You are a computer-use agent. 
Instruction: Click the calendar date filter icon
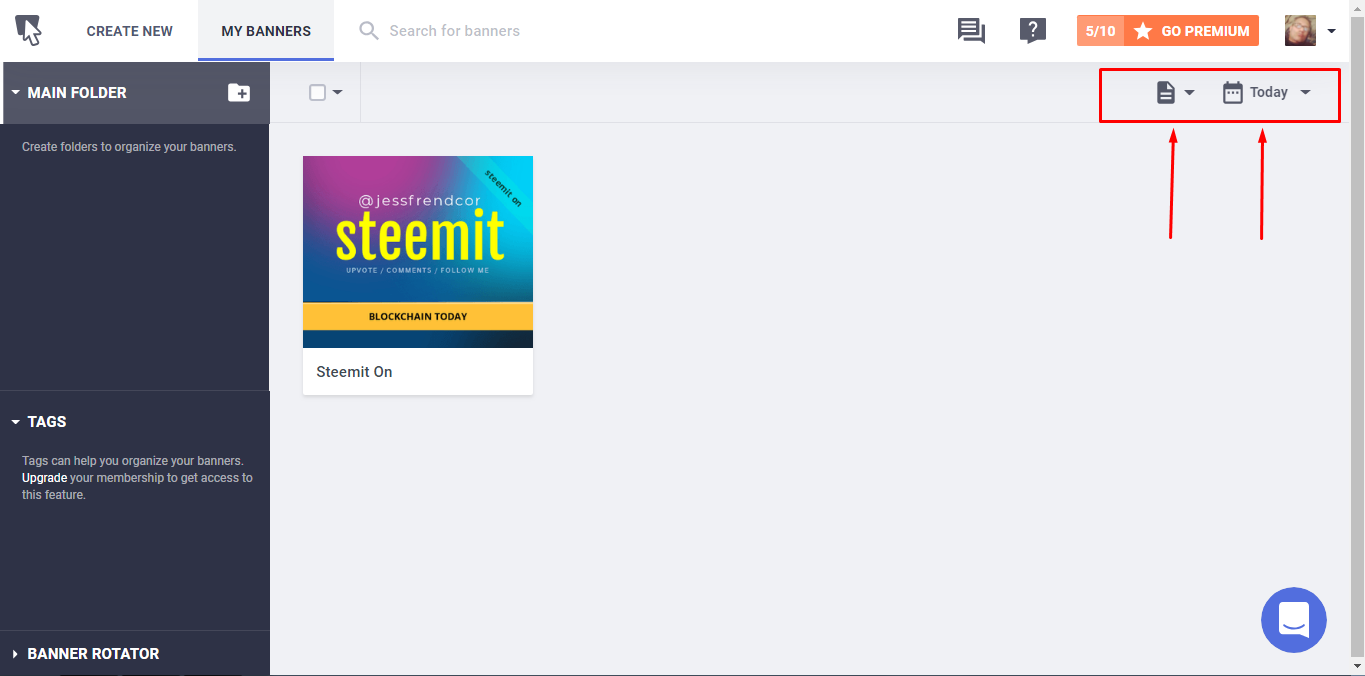(1232, 92)
